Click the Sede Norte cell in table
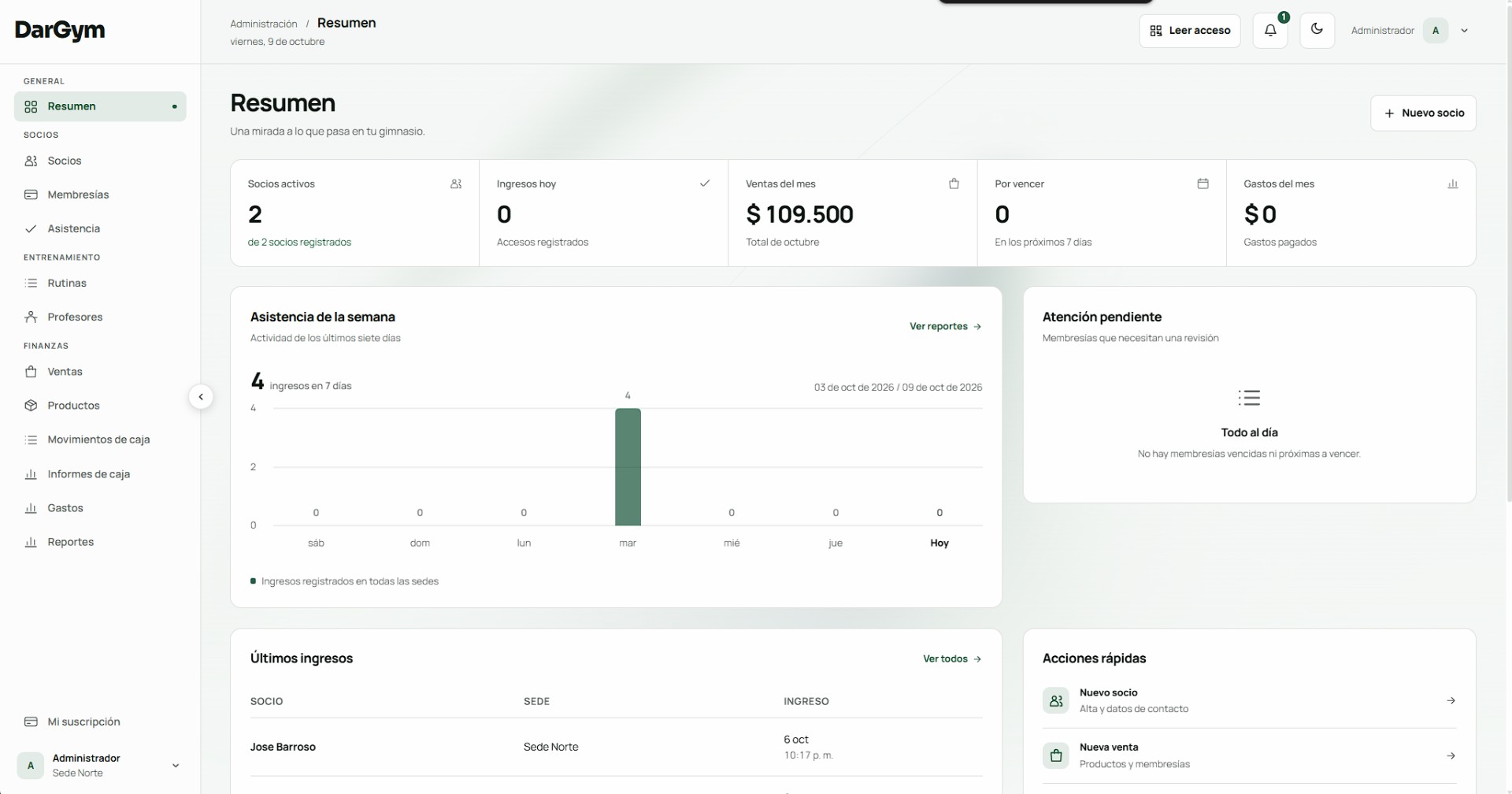 coord(550,747)
